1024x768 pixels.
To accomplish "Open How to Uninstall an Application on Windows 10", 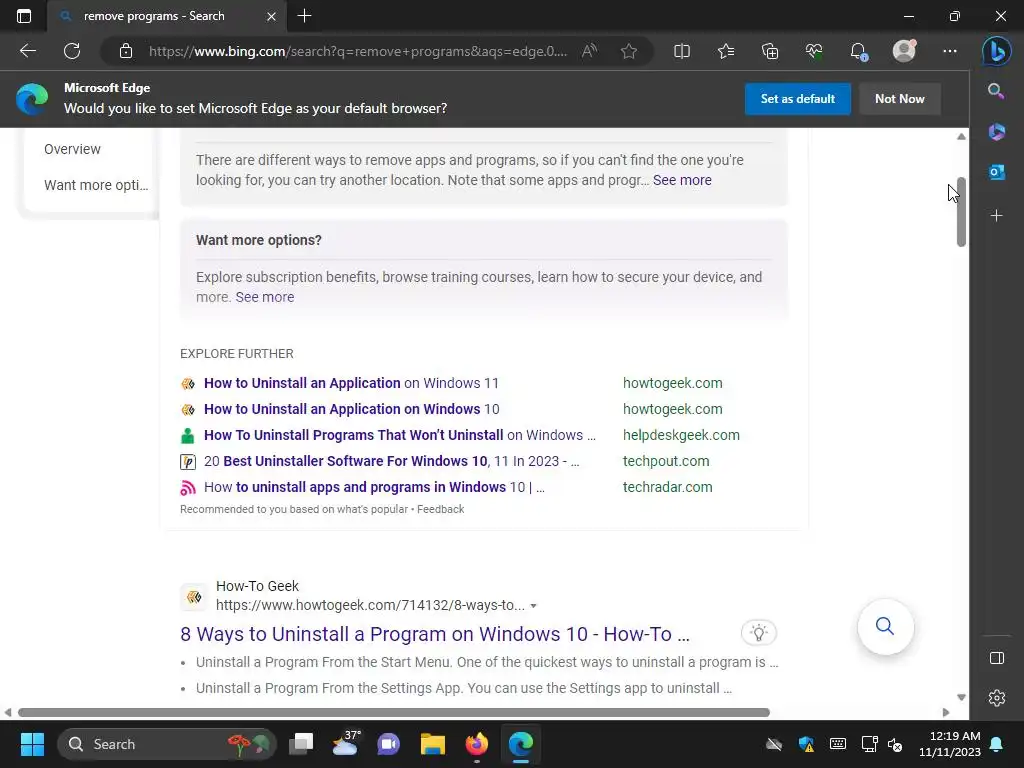I will 351,409.
